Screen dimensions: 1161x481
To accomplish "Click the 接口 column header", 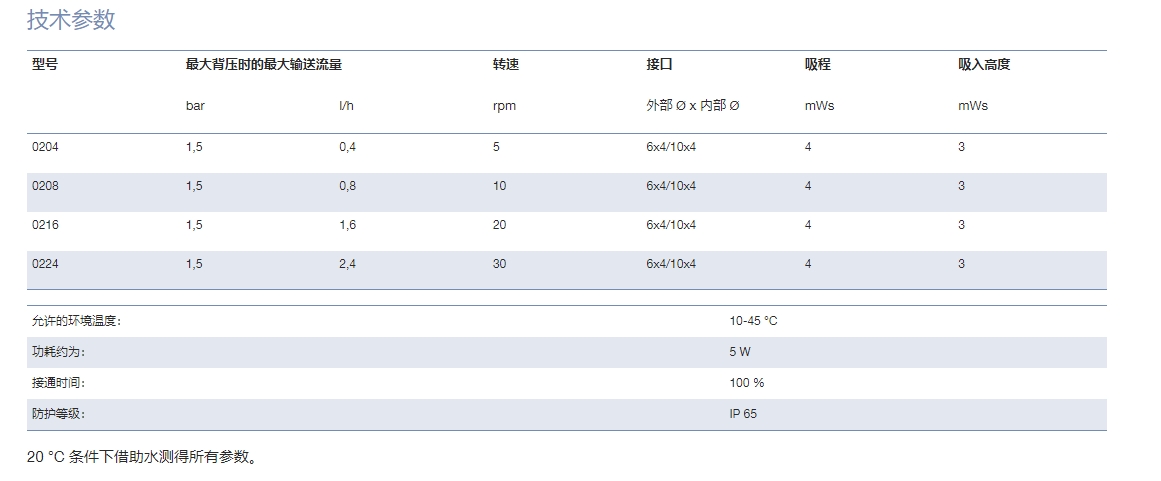I will 659,64.
